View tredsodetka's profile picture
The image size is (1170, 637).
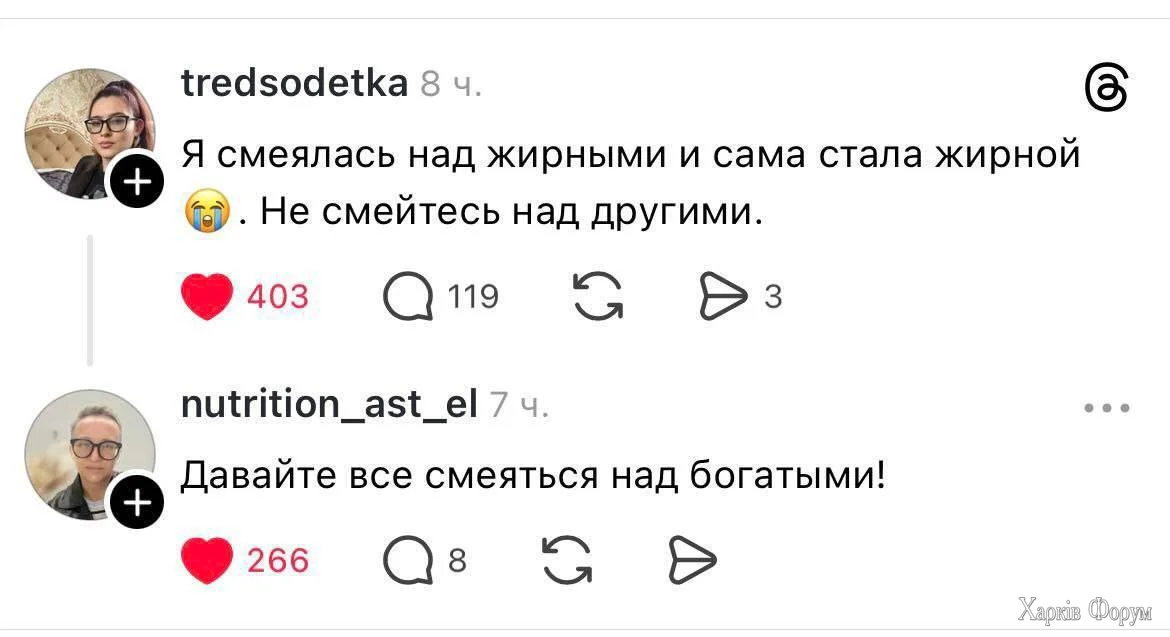pos(88,132)
